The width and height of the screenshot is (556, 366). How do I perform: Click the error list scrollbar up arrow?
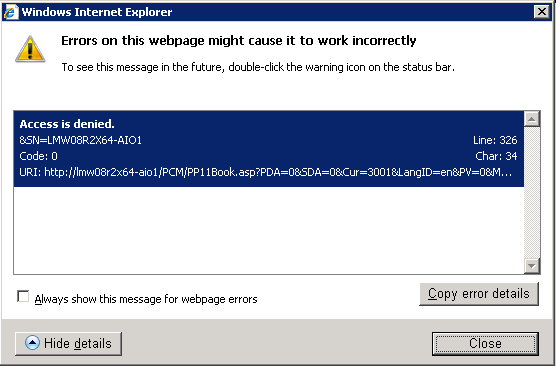(532, 119)
